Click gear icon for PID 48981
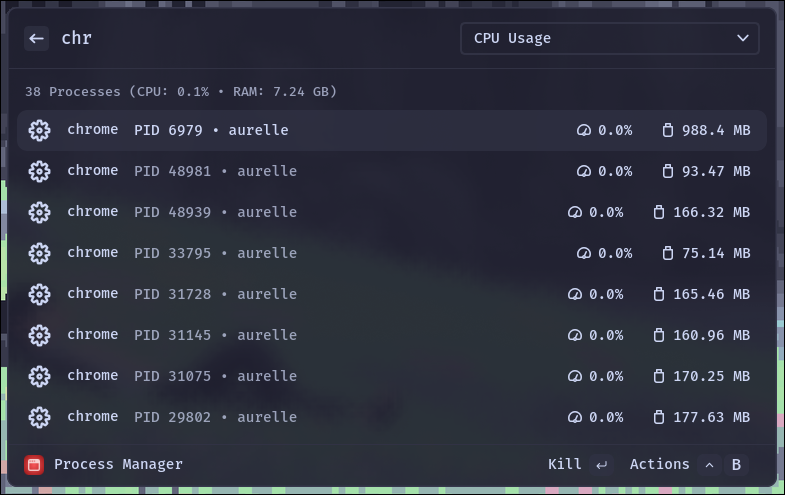Screen dimensions: 785x495 pyautogui.click(x=39, y=171)
